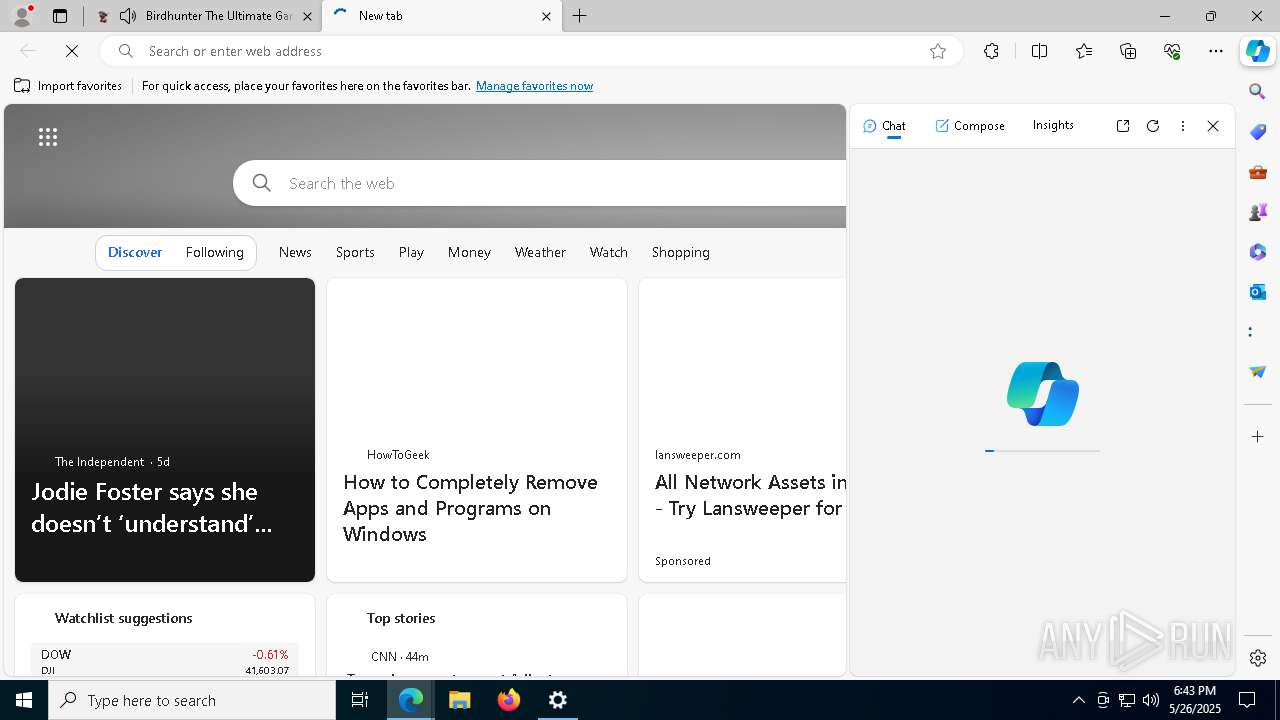Open the Extensions puzzle icon
Screen dimensions: 1280x720
coord(991,51)
